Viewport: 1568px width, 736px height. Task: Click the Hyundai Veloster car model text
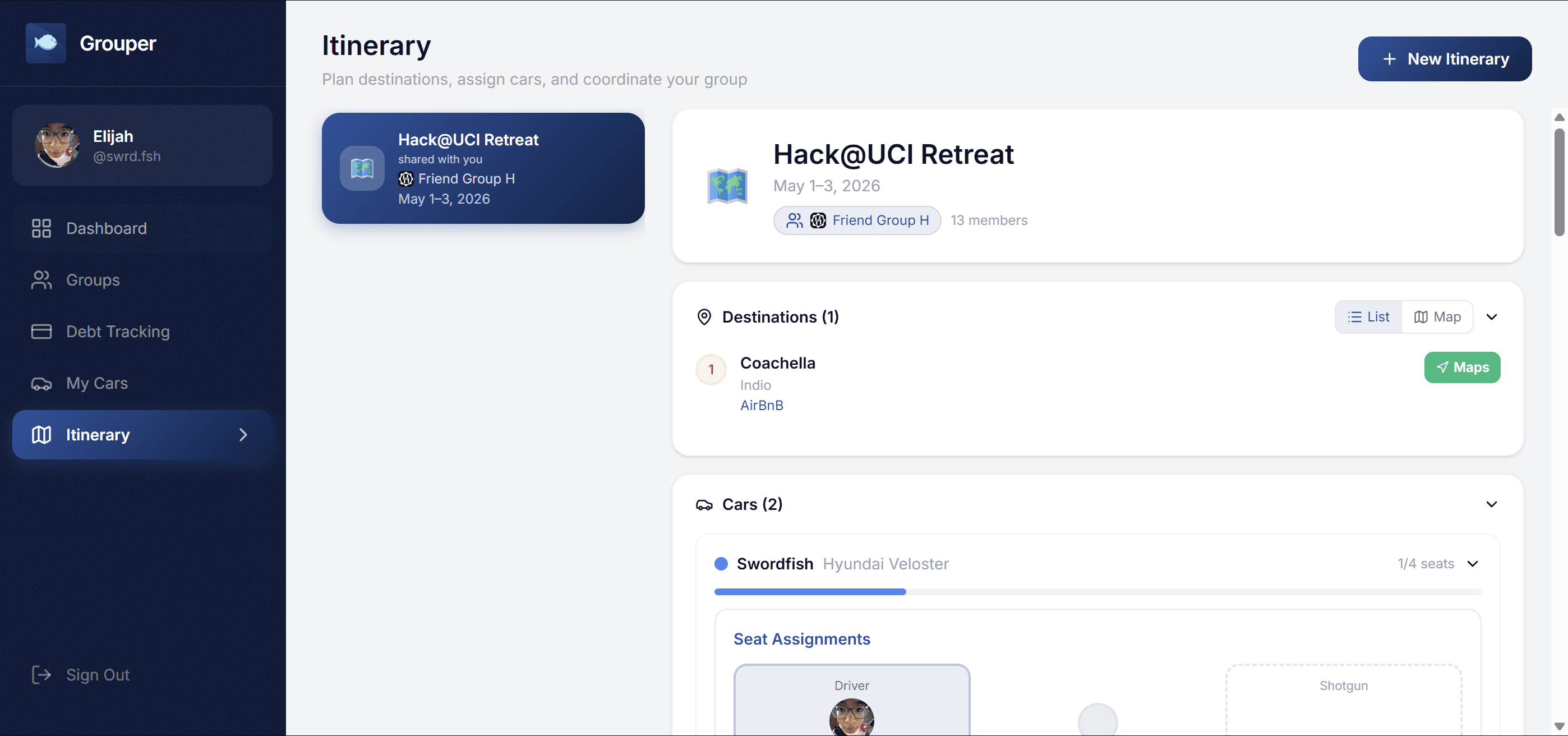tap(886, 564)
